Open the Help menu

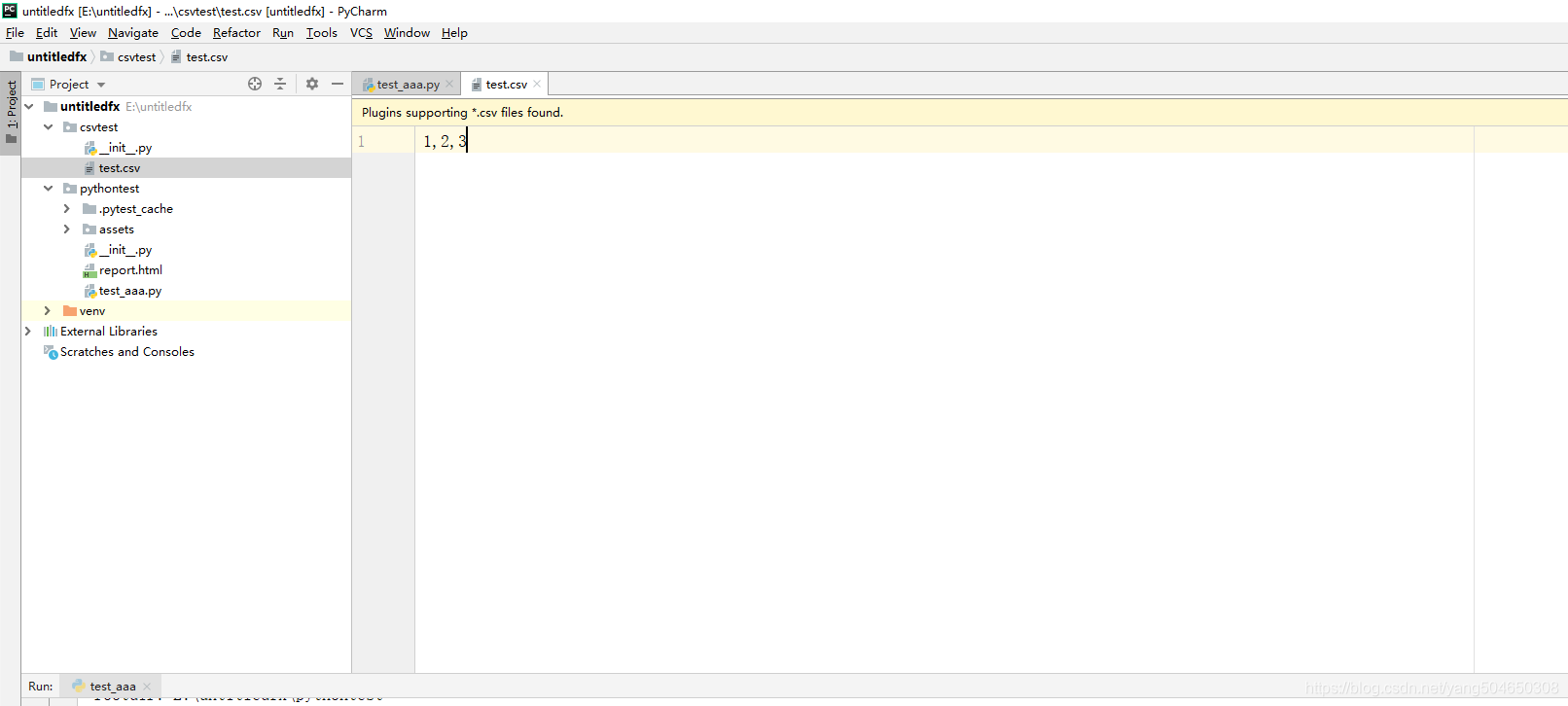[454, 32]
